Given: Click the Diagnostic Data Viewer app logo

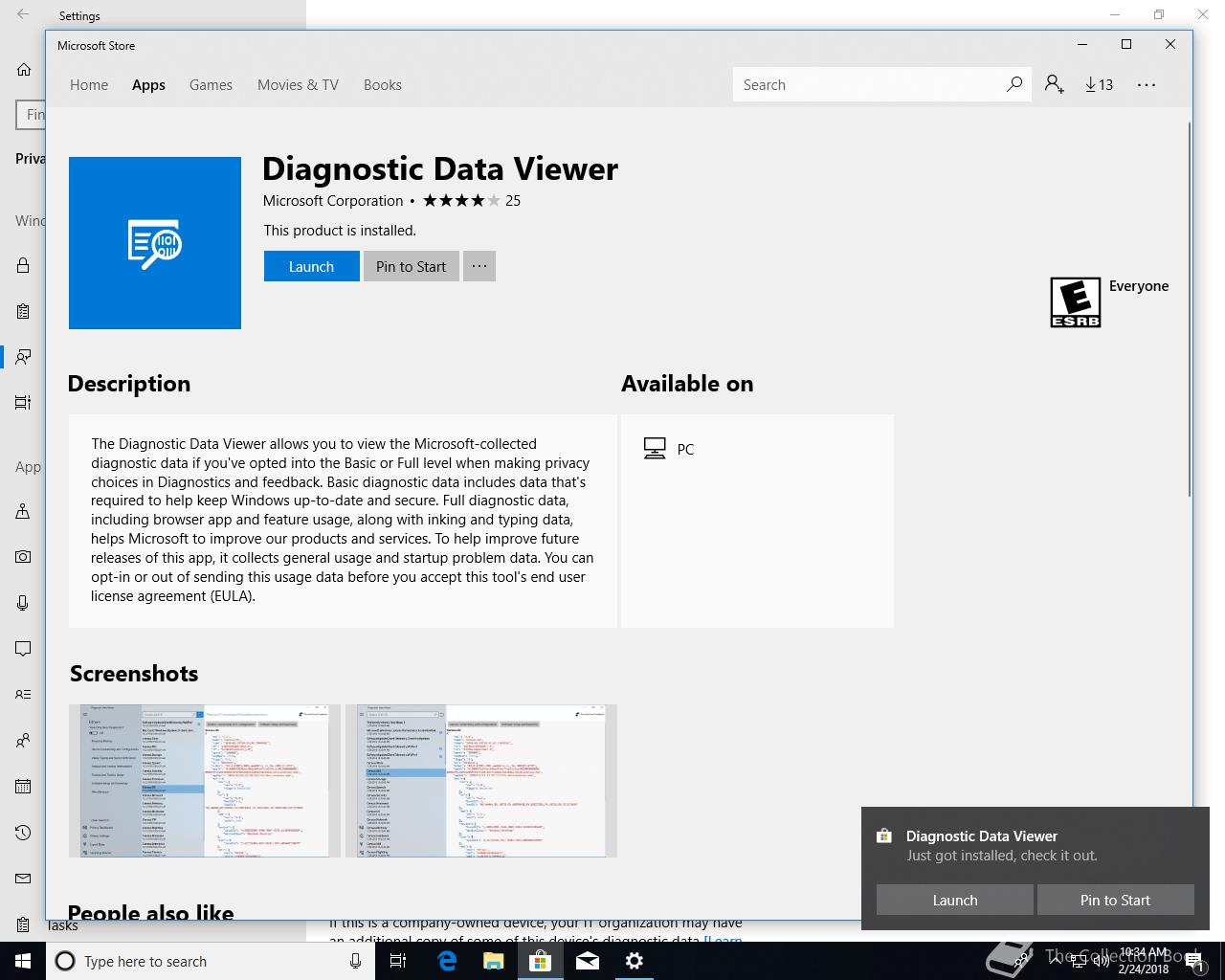Looking at the screenshot, I should pyautogui.click(x=155, y=243).
